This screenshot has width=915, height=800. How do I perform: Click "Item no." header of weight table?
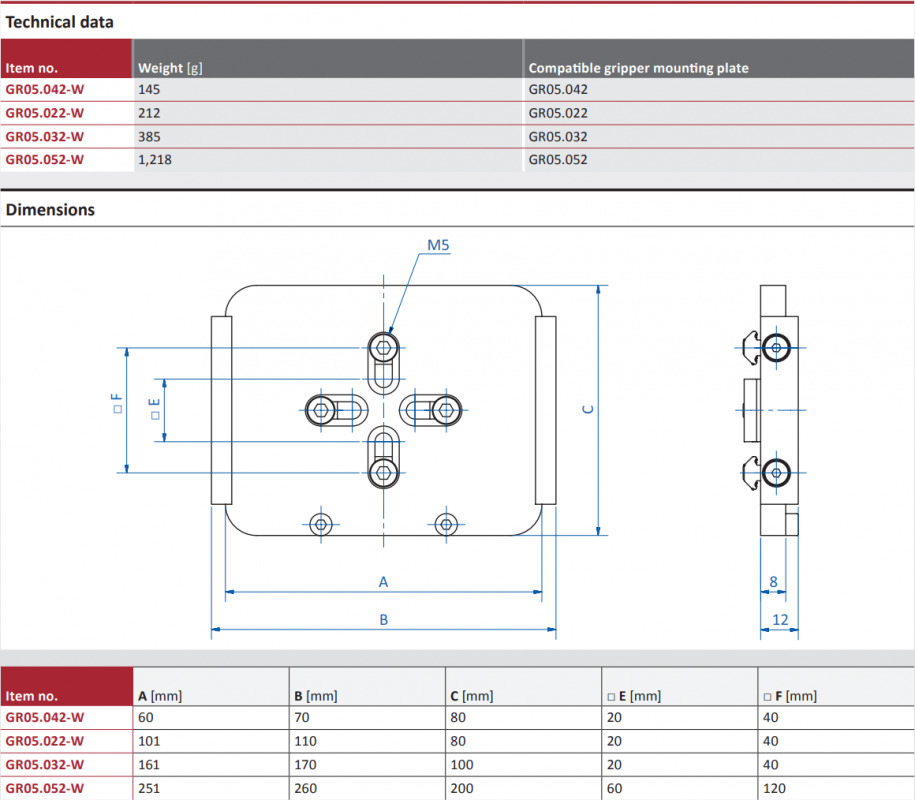pyautogui.click(x=32, y=68)
